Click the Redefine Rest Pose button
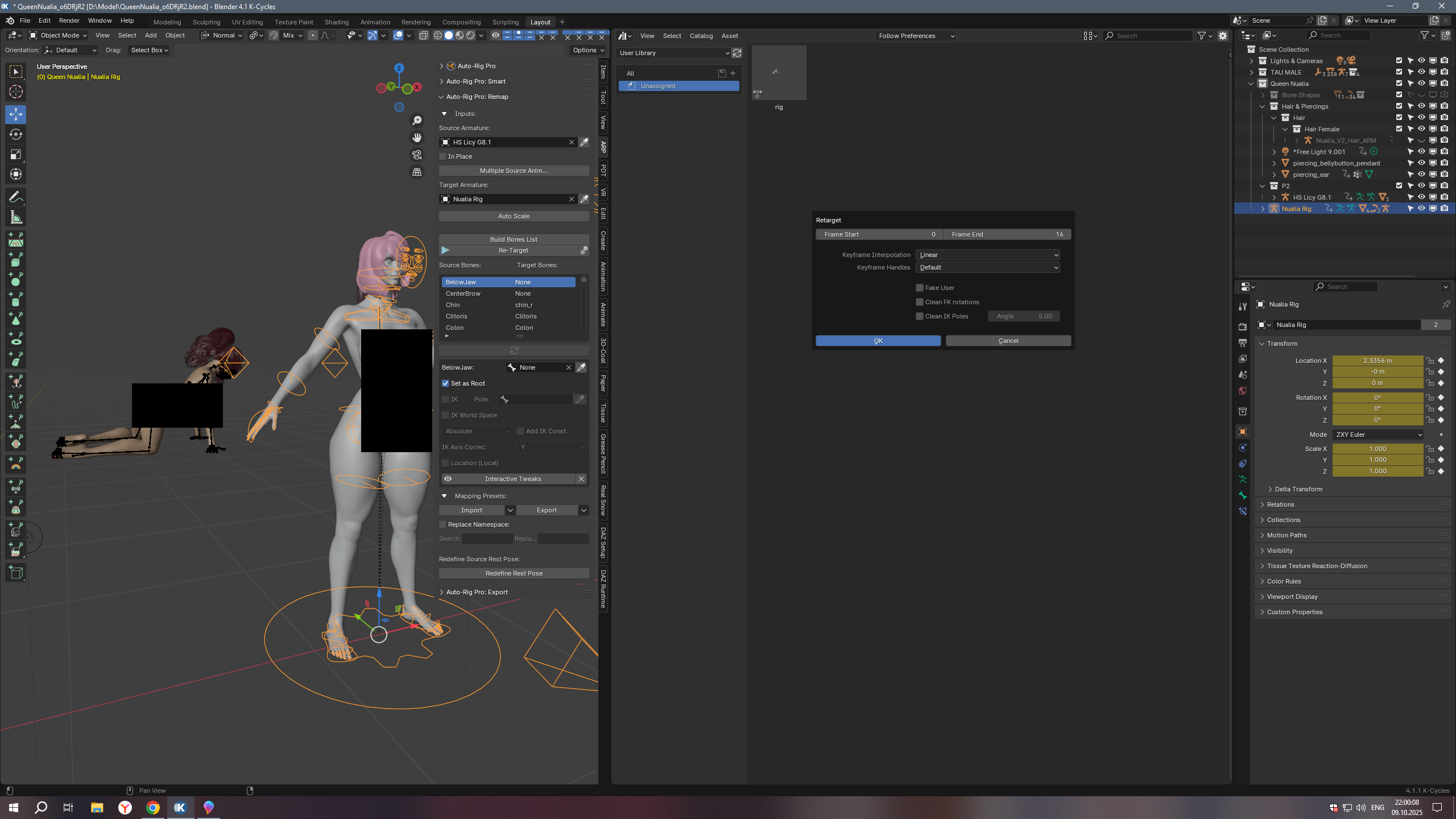This screenshot has width=1456, height=819. 514,573
